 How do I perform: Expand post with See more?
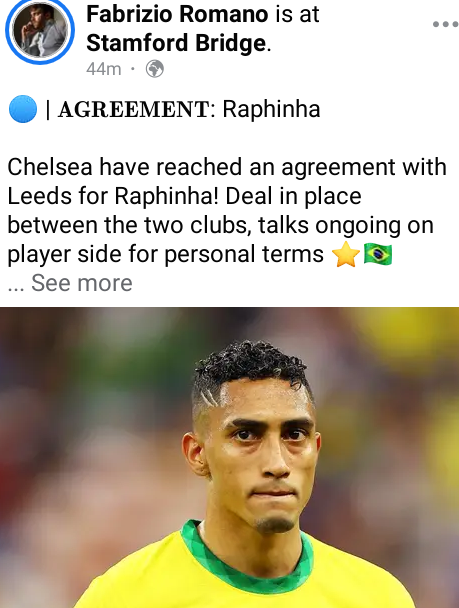click(x=82, y=283)
